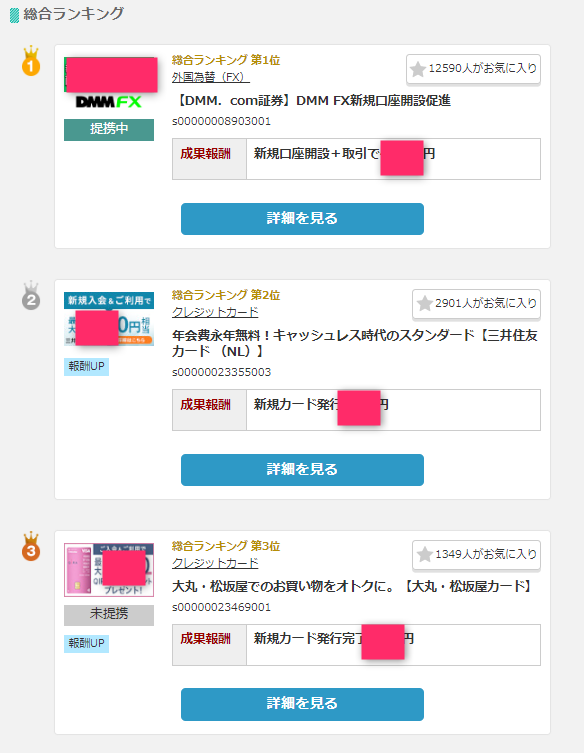Click the 提携中 status badge

[x=109, y=130]
